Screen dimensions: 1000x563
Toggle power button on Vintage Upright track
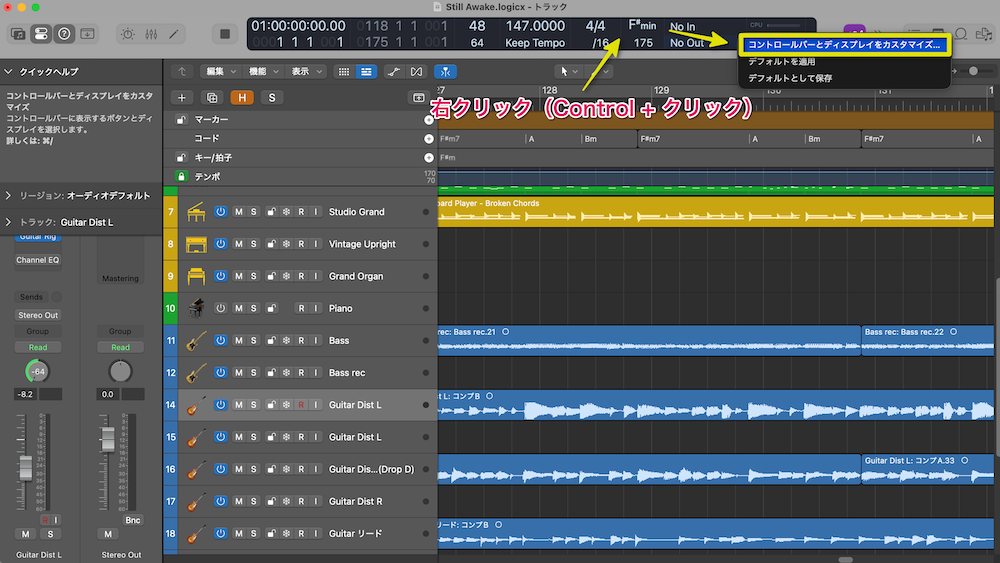tap(220, 244)
